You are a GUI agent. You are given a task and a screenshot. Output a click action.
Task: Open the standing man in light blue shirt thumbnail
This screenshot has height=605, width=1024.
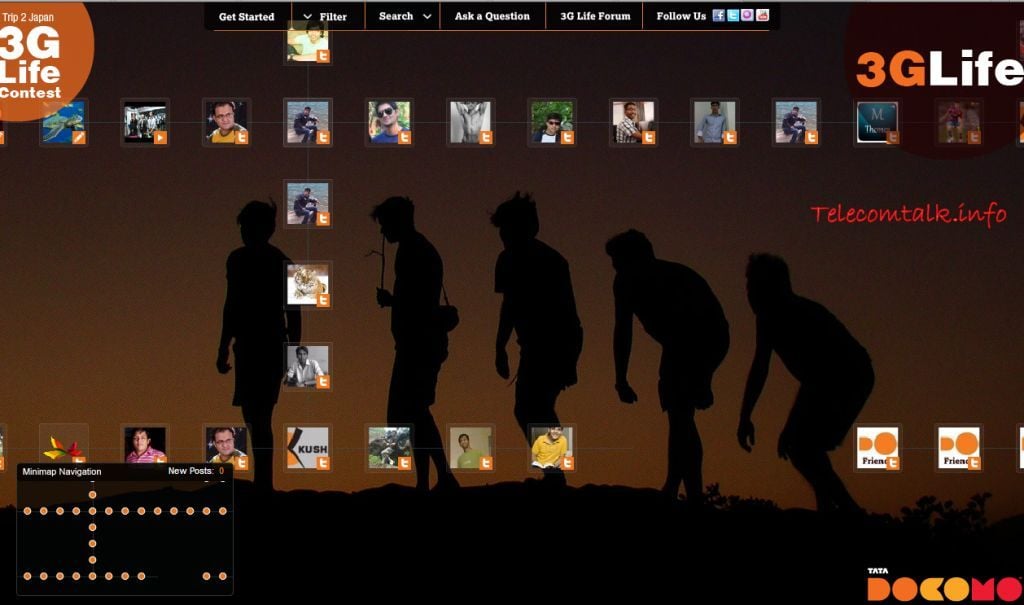(714, 122)
